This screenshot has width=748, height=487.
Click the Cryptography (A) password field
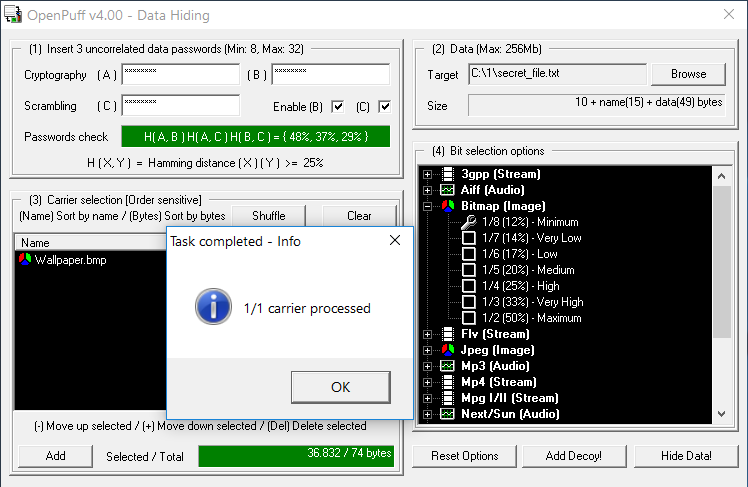[x=180, y=75]
